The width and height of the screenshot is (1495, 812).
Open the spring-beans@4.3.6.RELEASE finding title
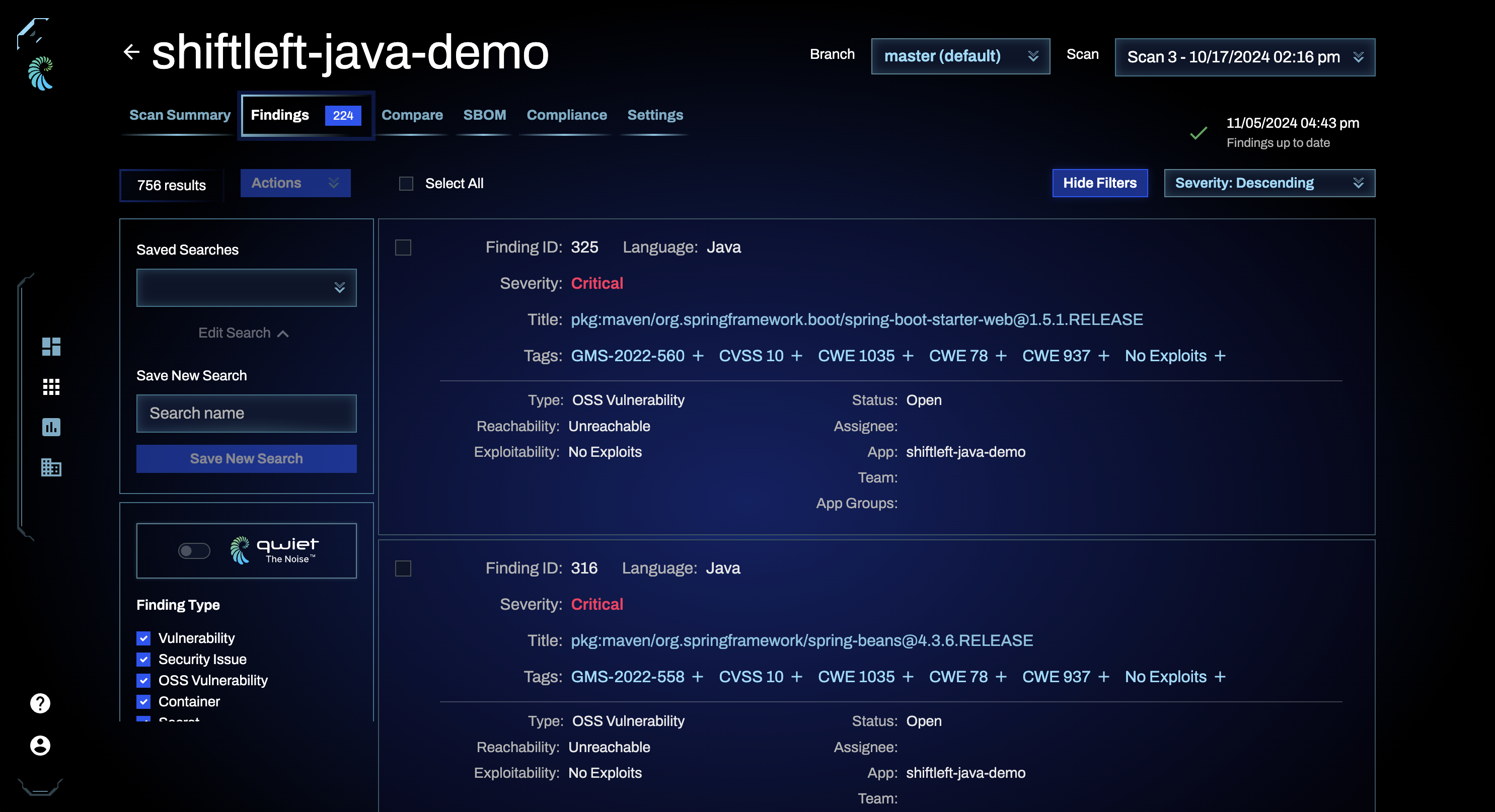[x=801, y=640]
